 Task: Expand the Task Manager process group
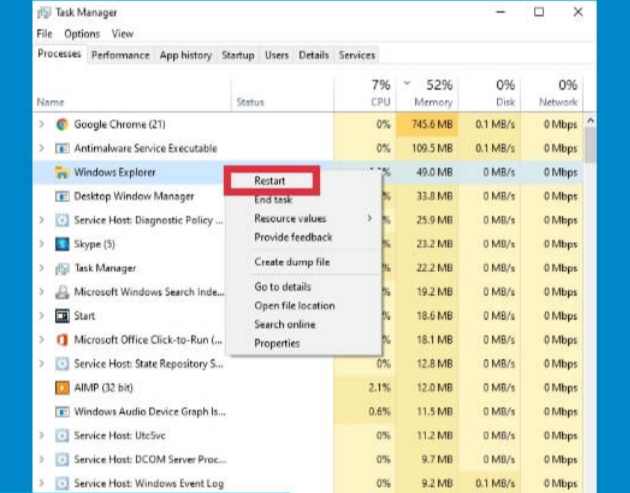tap(41, 268)
